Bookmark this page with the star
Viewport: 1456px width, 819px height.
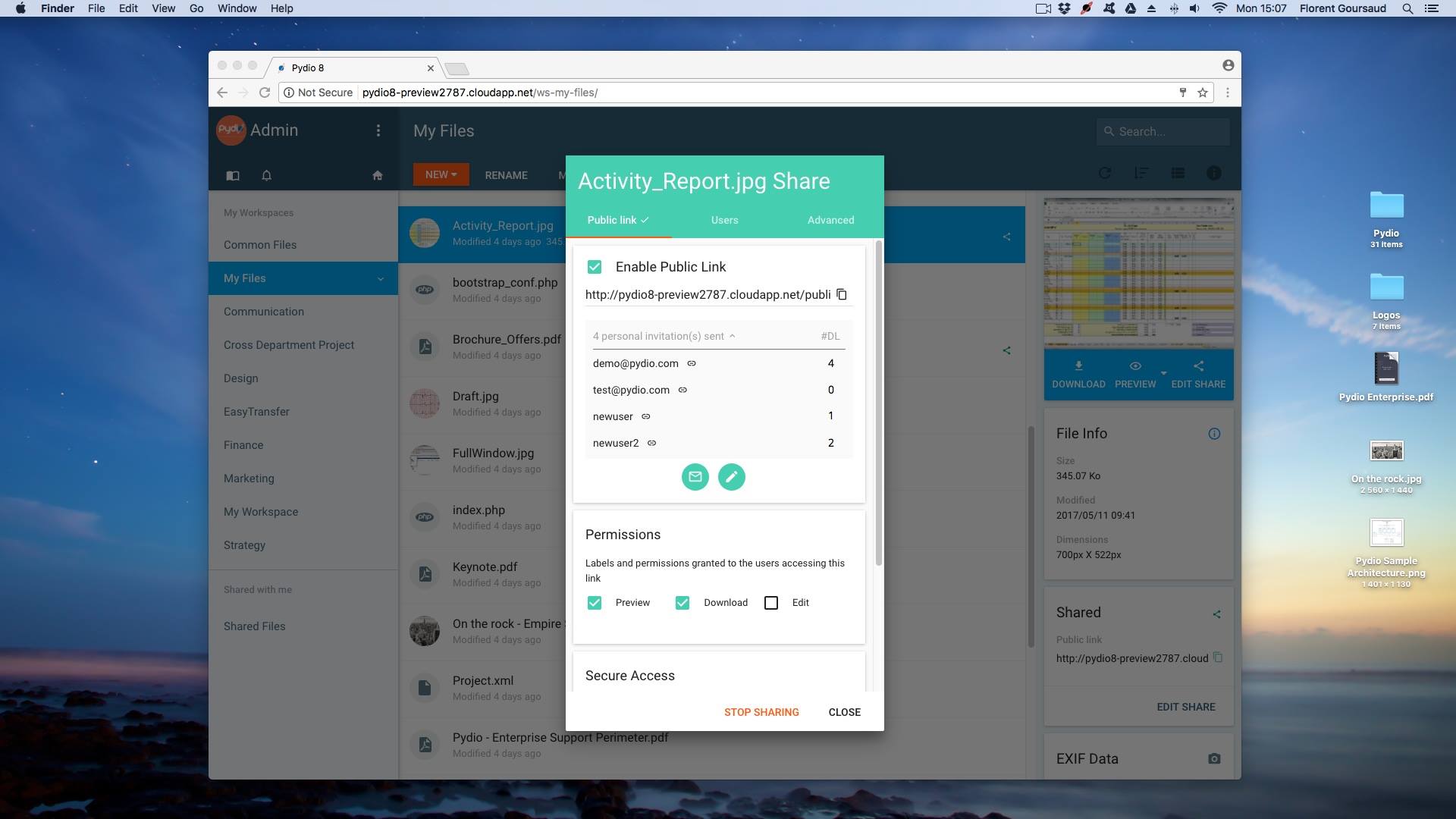pos(1203,93)
